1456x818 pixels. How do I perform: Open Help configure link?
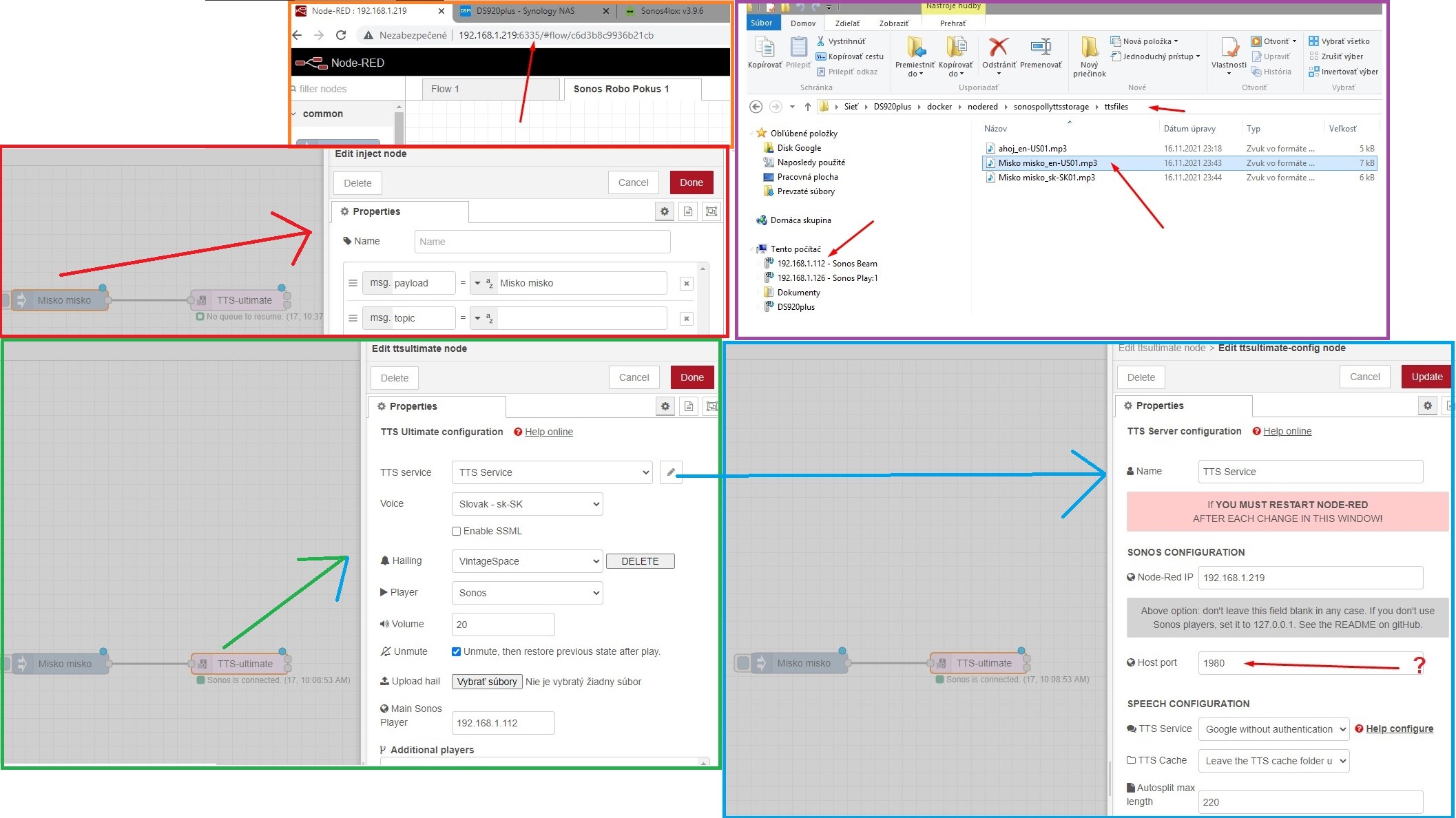[1400, 728]
